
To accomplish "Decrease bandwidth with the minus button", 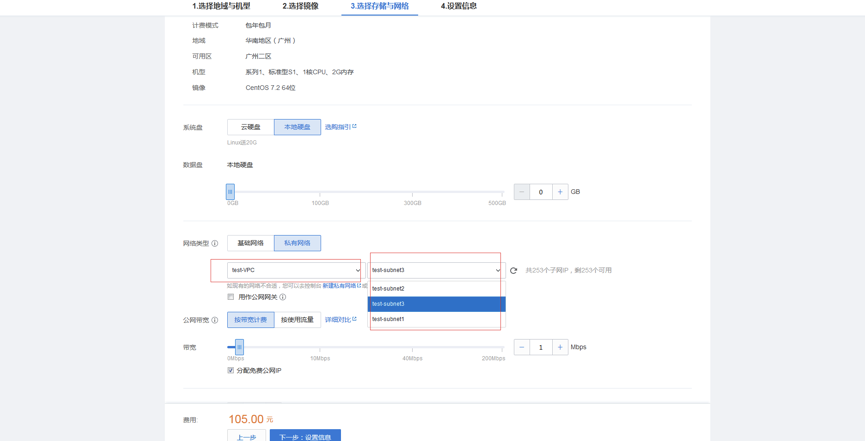I will tap(522, 347).
